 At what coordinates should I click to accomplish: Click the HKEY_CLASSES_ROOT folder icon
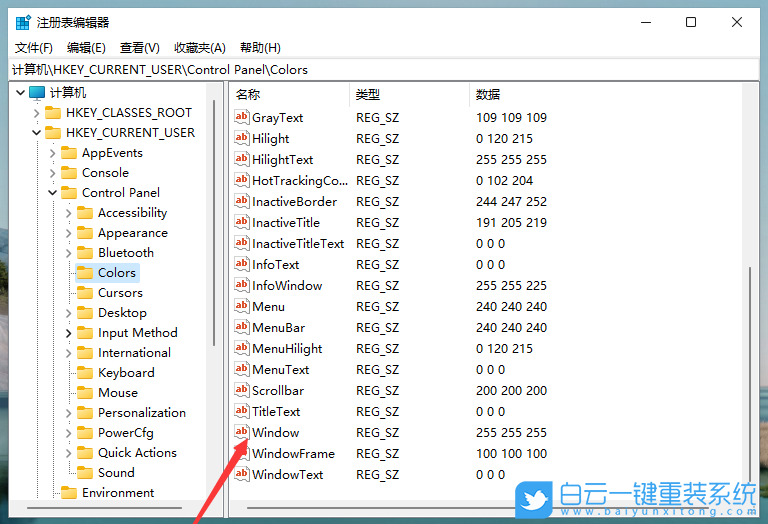pyautogui.click(x=53, y=113)
